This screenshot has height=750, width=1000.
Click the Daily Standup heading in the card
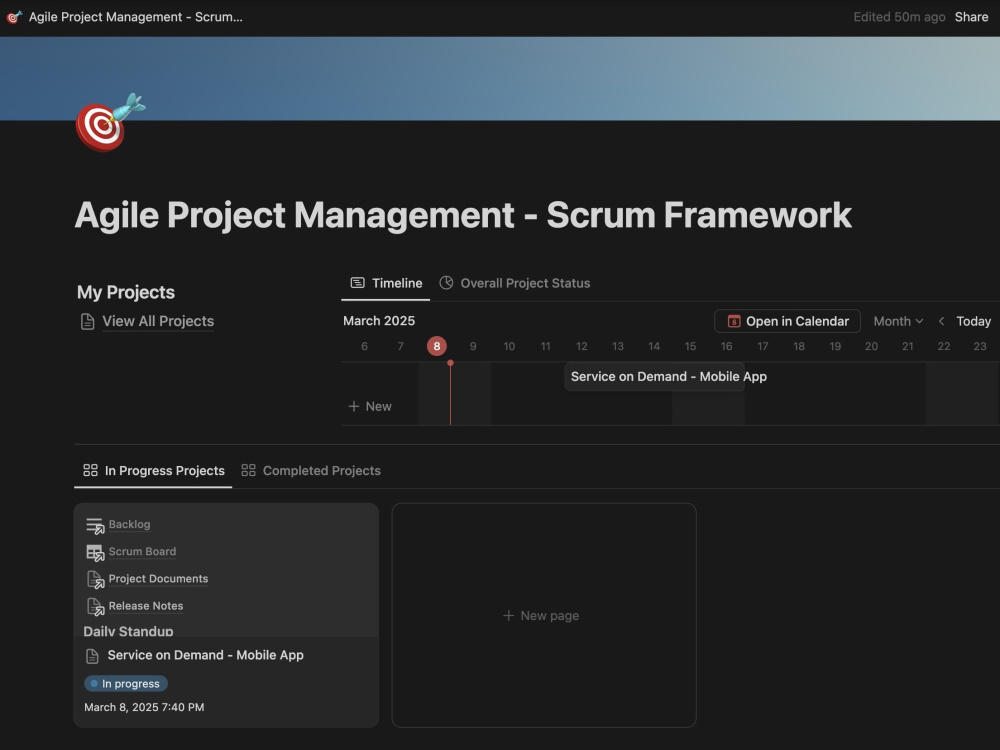point(128,630)
